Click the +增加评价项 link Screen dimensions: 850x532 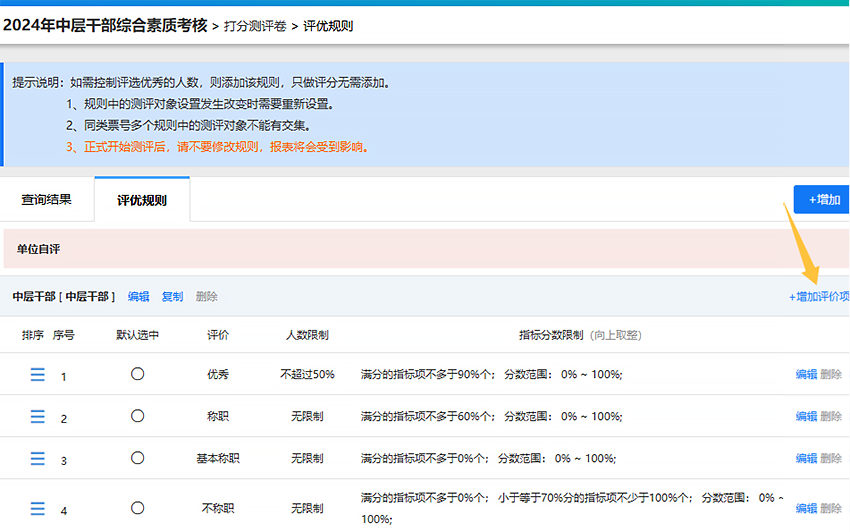point(819,297)
